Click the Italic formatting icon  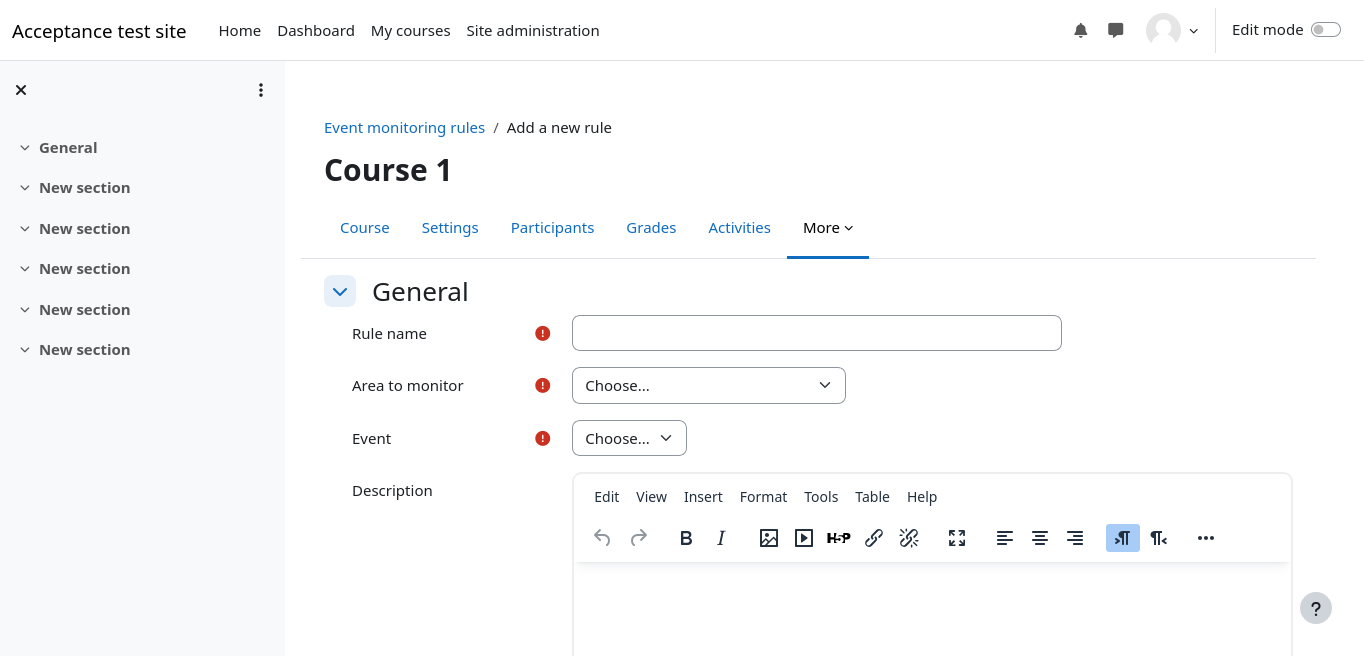[x=721, y=538]
